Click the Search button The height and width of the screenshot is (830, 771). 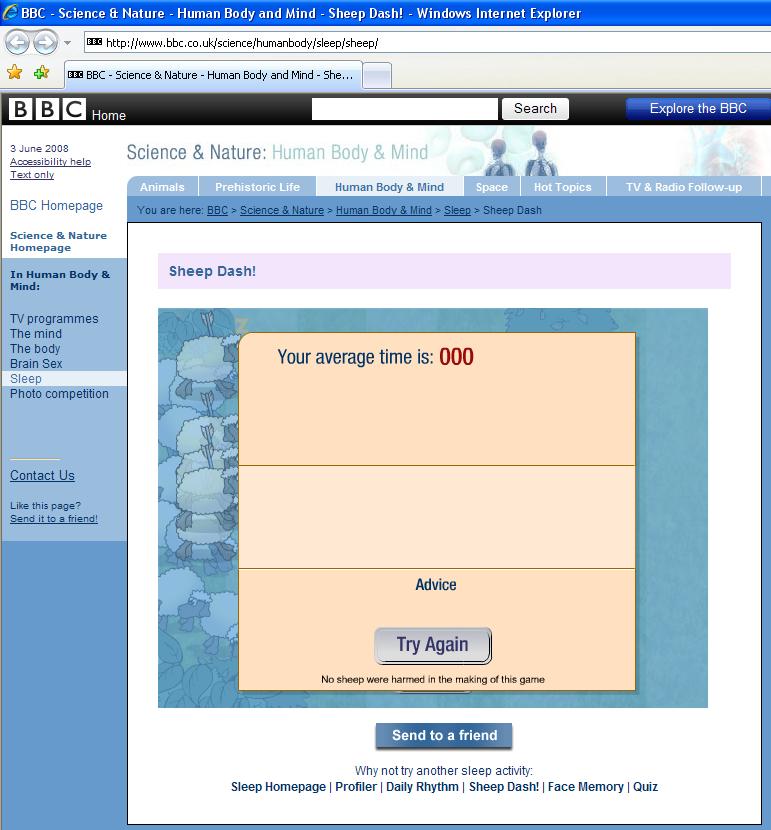coord(535,109)
